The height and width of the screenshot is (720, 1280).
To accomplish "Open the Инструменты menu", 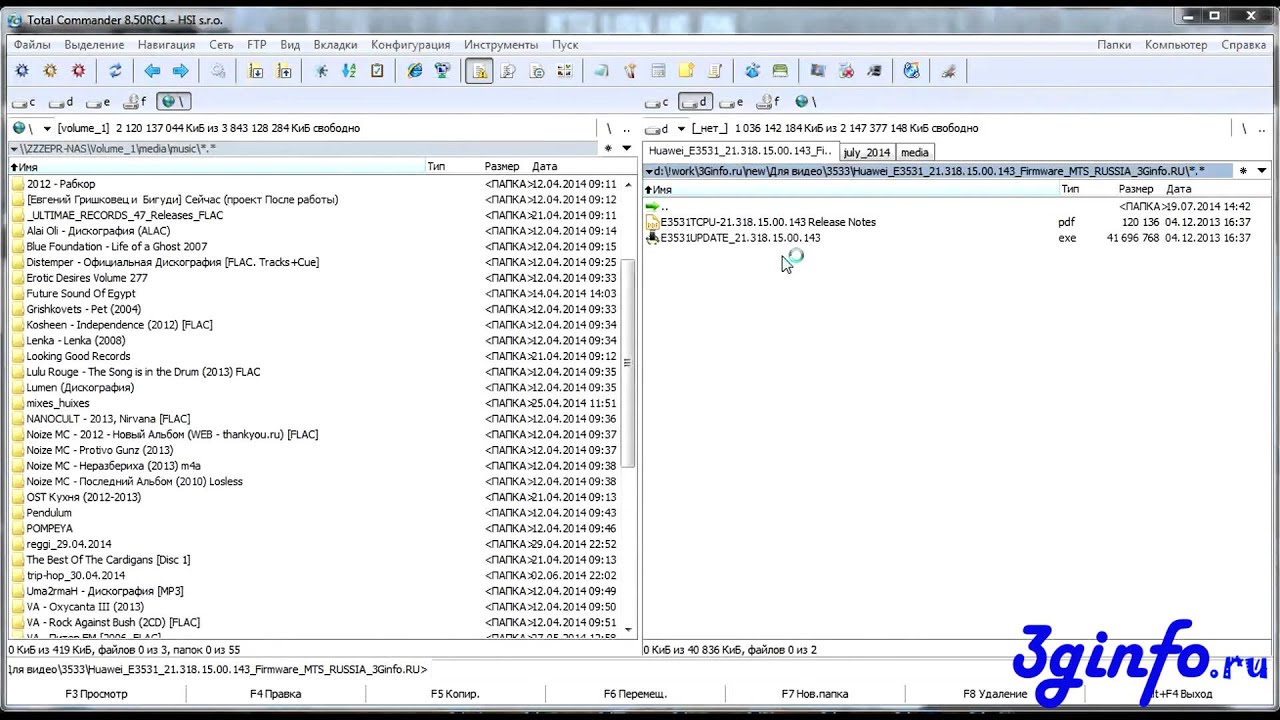I will tap(501, 45).
